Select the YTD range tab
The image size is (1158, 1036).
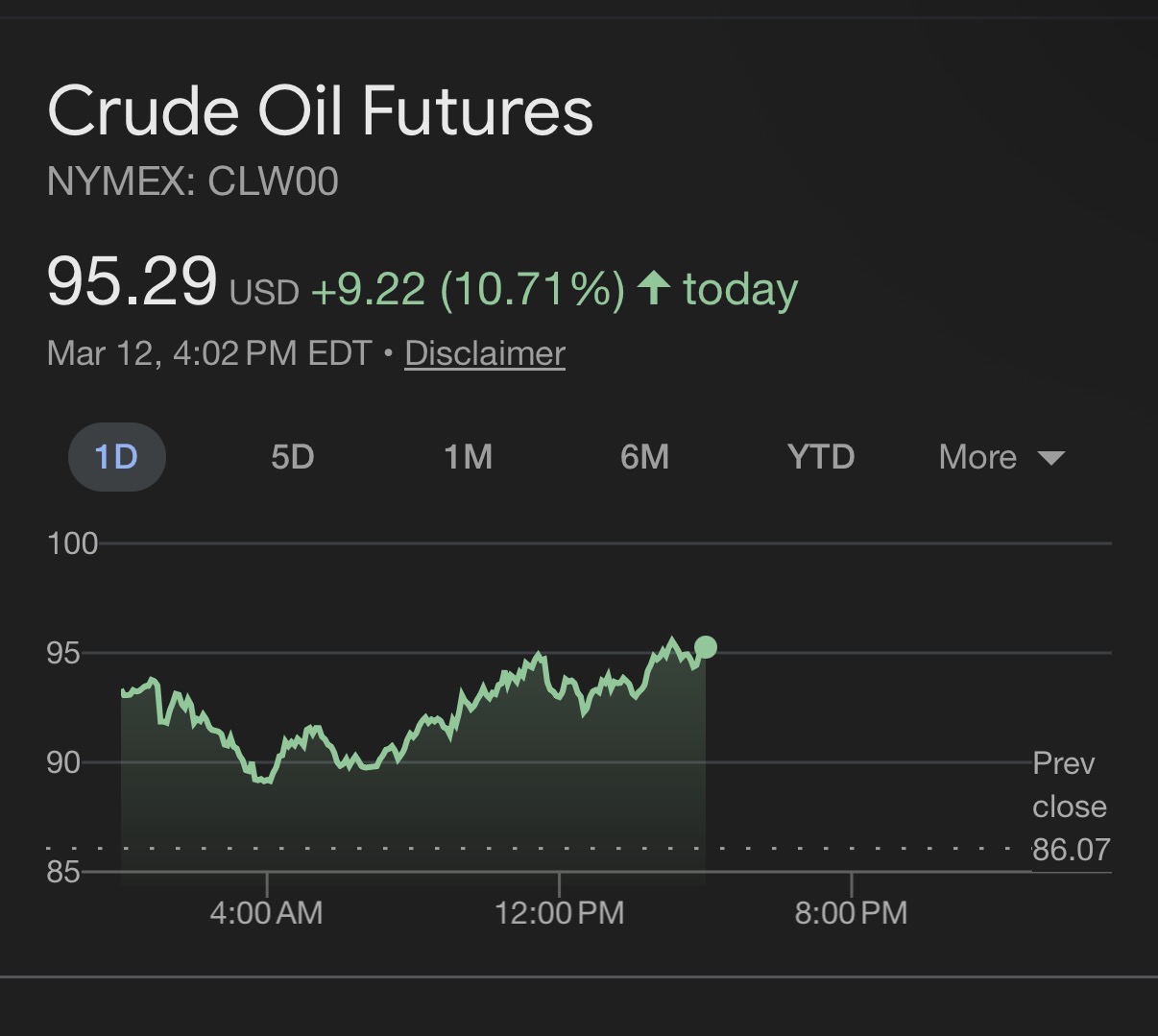pos(821,457)
